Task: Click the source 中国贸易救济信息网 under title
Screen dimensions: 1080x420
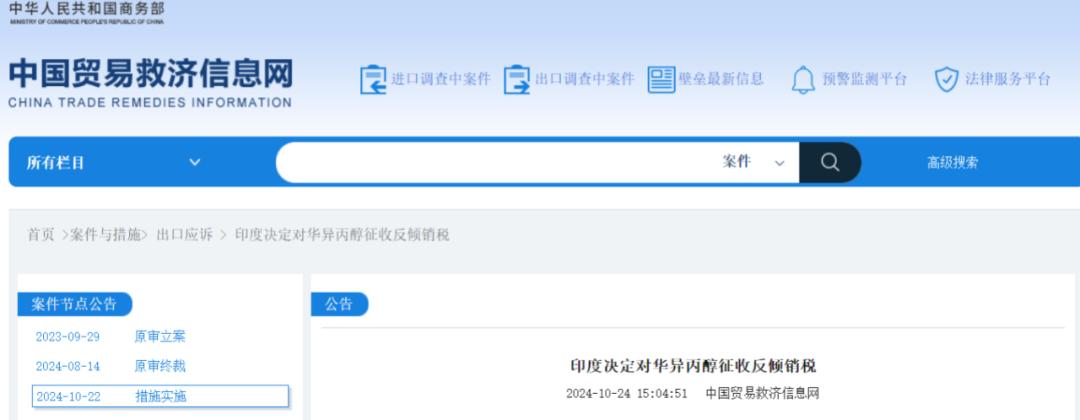Action: pos(762,394)
